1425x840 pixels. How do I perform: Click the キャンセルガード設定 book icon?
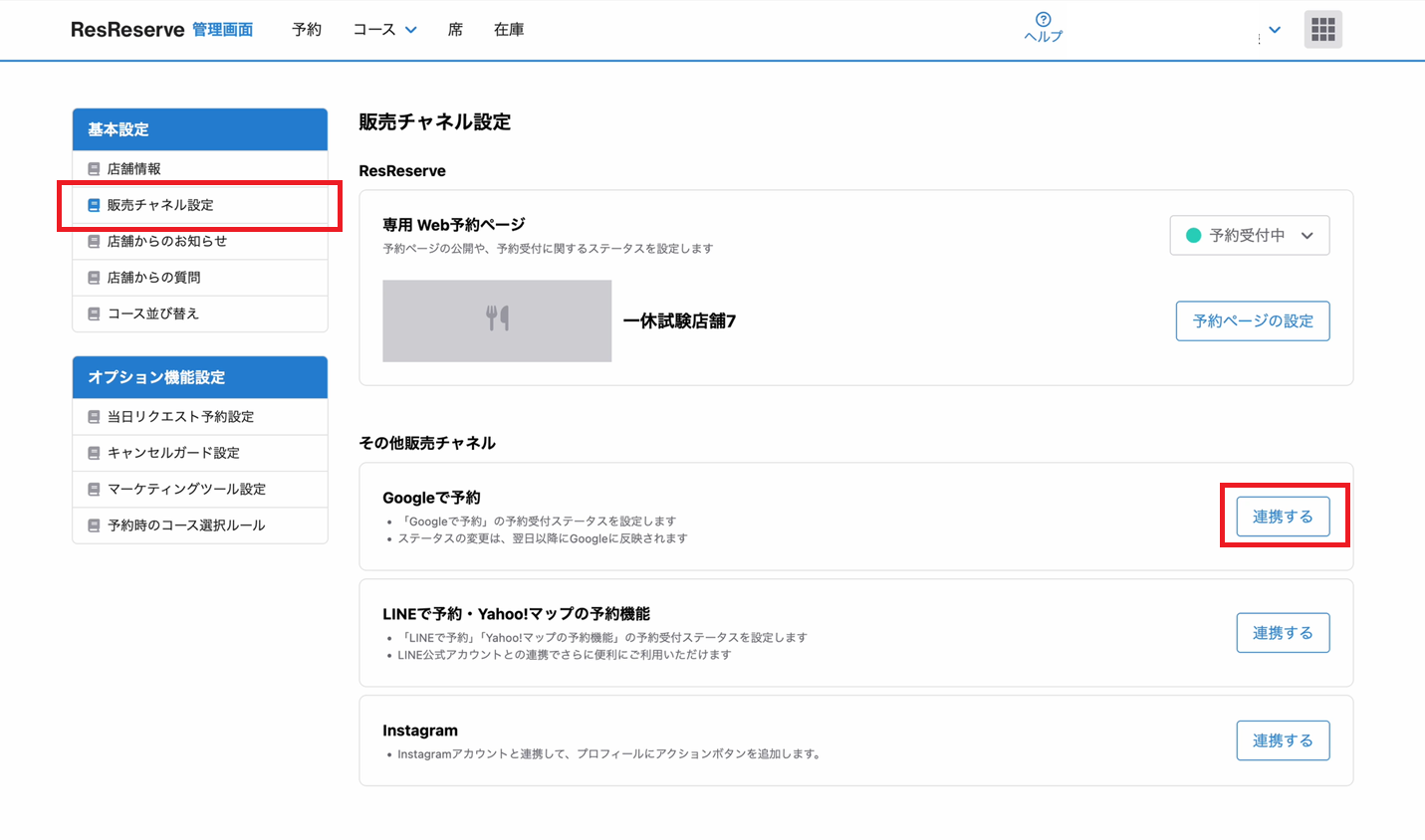click(94, 453)
